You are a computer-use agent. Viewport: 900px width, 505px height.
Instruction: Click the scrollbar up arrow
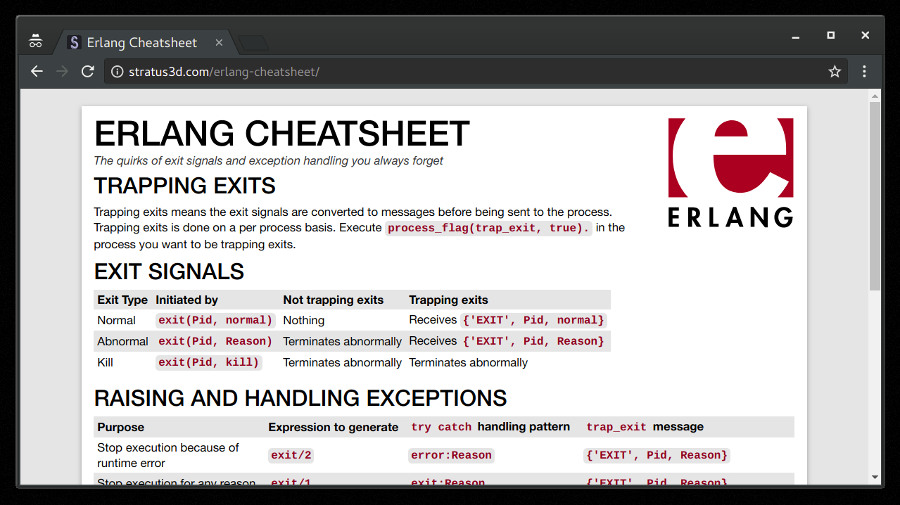pos(874,96)
